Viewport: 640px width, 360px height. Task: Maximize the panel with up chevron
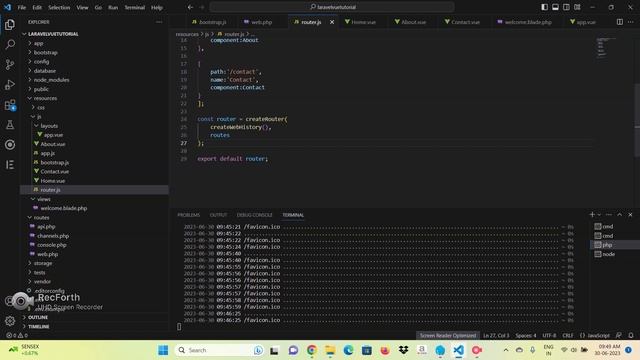[x=620, y=215]
